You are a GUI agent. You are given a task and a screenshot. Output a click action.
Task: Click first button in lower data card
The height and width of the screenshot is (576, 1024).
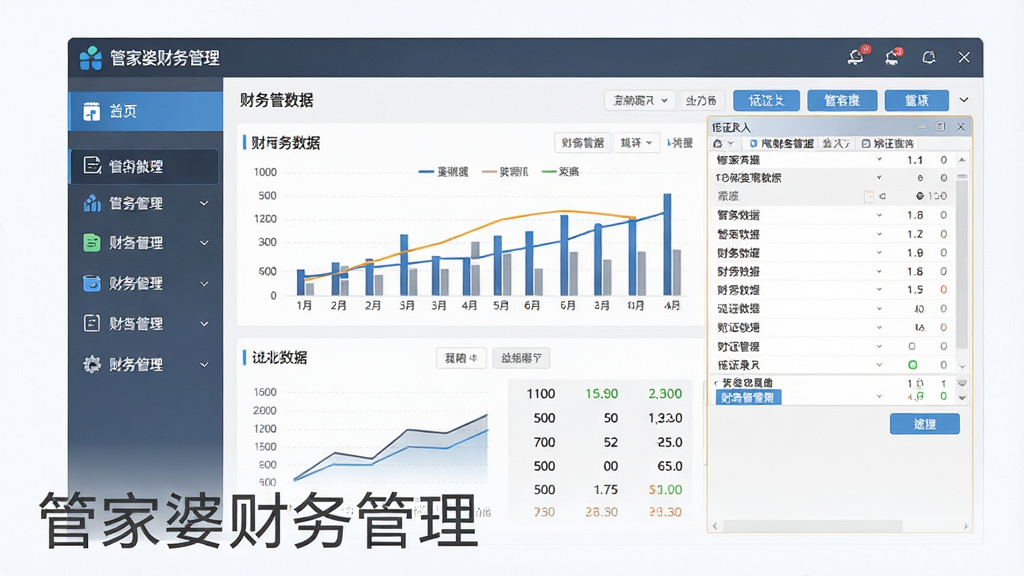pos(461,358)
